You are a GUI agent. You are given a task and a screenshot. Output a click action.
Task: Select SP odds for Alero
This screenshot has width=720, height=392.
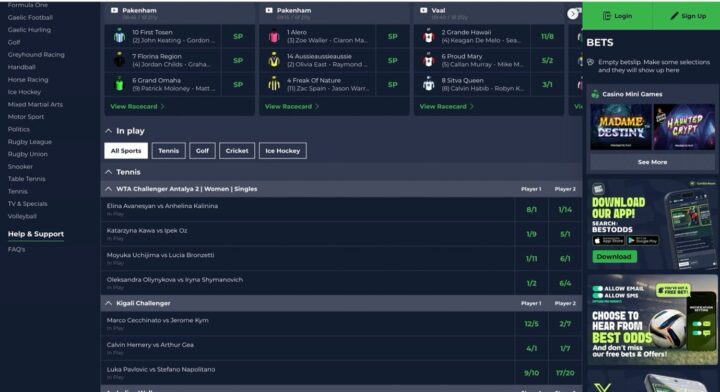tap(393, 36)
